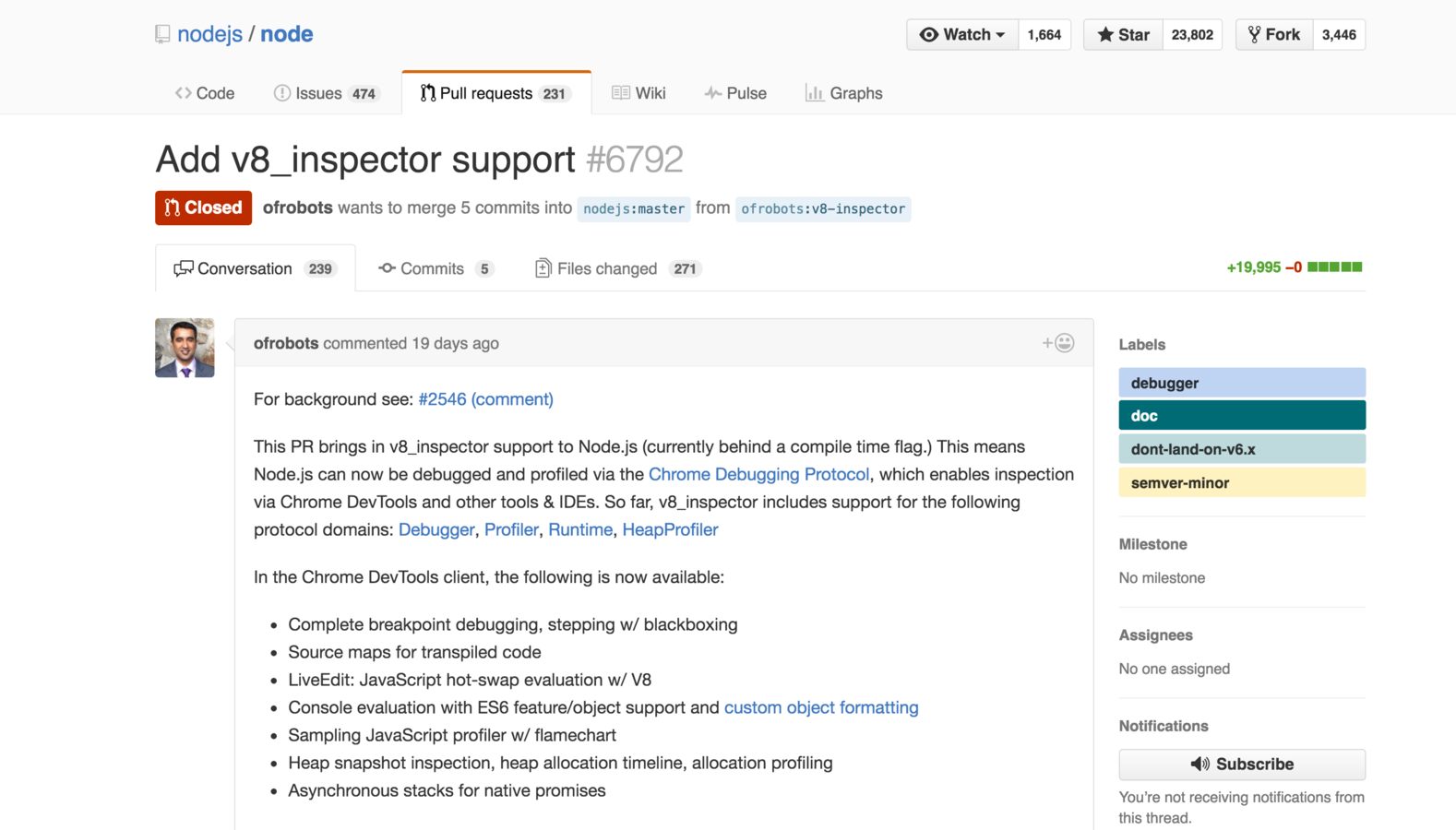Open the nodejs organization link
1456x830 pixels.
click(x=209, y=34)
